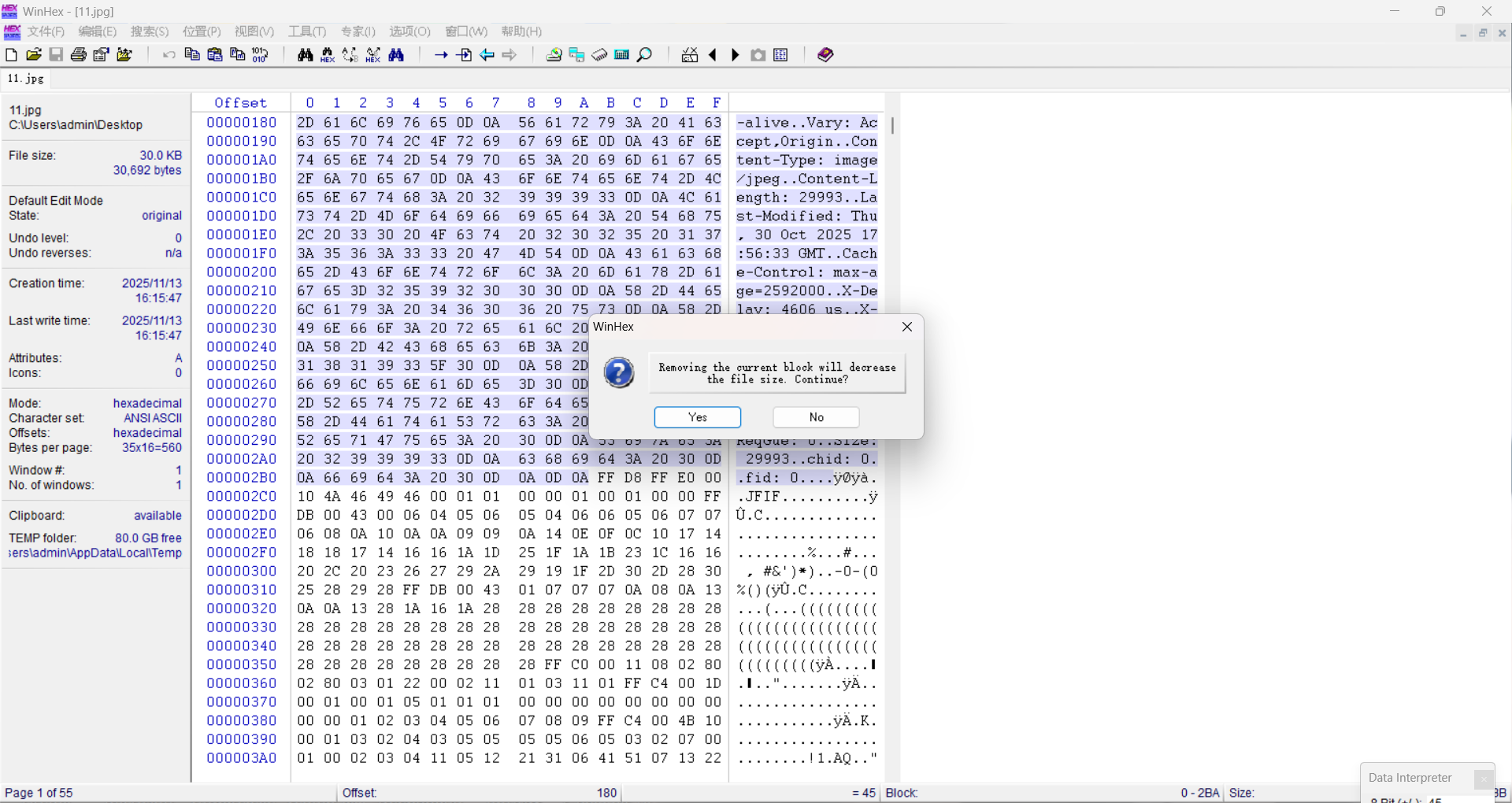Close the WinHex confirmation dialog
Image resolution: width=1512 pixels, height=803 pixels.
907,327
